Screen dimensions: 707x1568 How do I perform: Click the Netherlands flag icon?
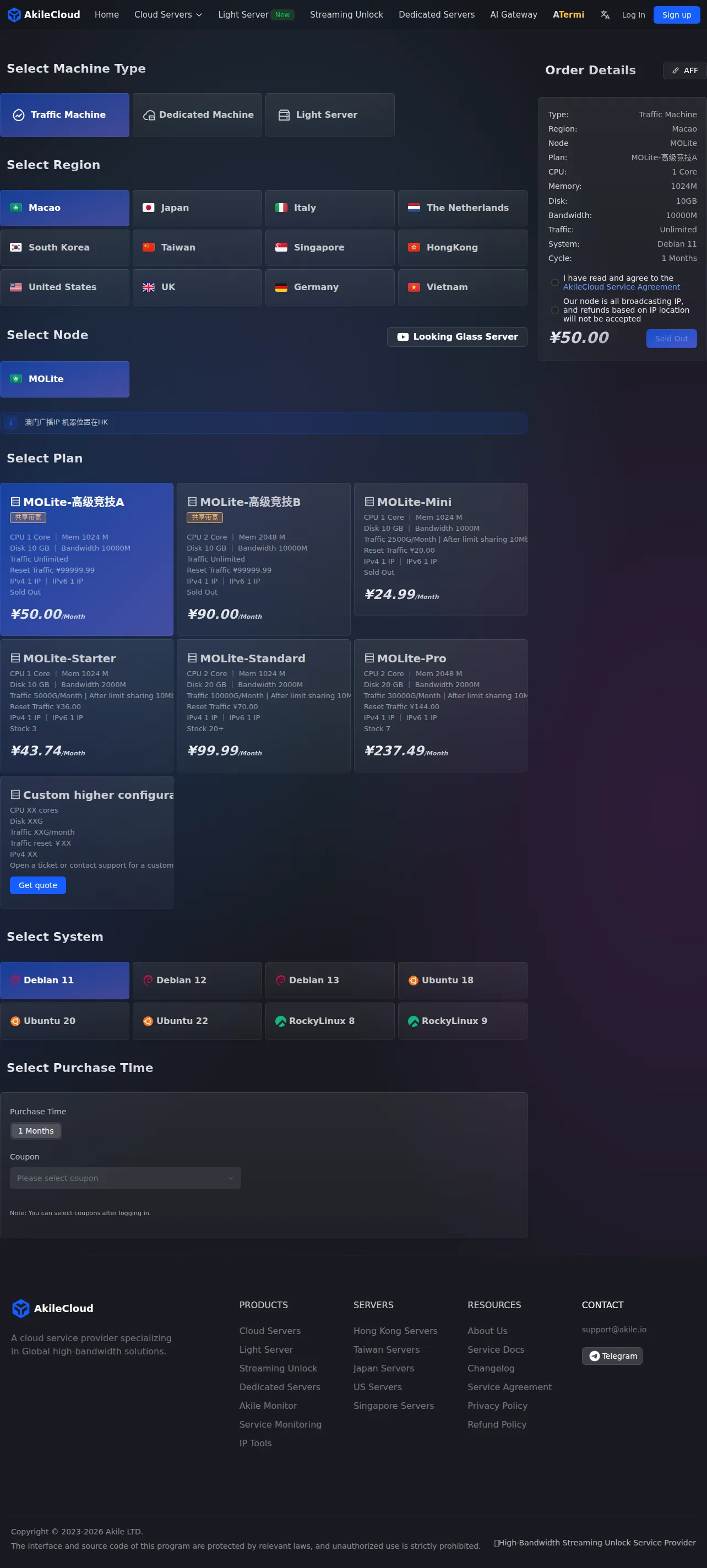pyautogui.click(x=414, y=208)
